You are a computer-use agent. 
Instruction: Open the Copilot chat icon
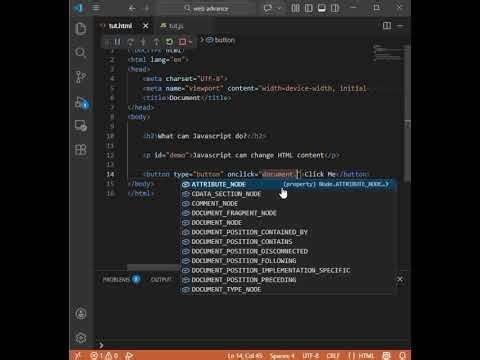click(267, 8)
